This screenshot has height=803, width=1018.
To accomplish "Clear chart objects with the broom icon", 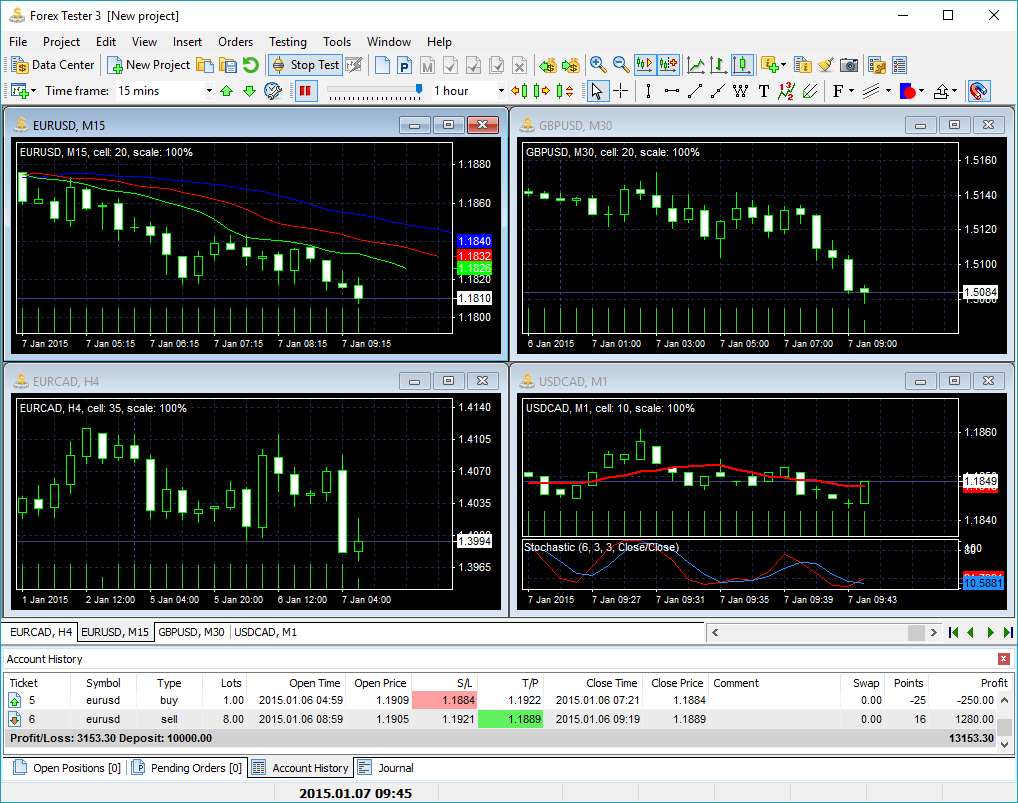I will pyautogui.click(x=826, y=65).
